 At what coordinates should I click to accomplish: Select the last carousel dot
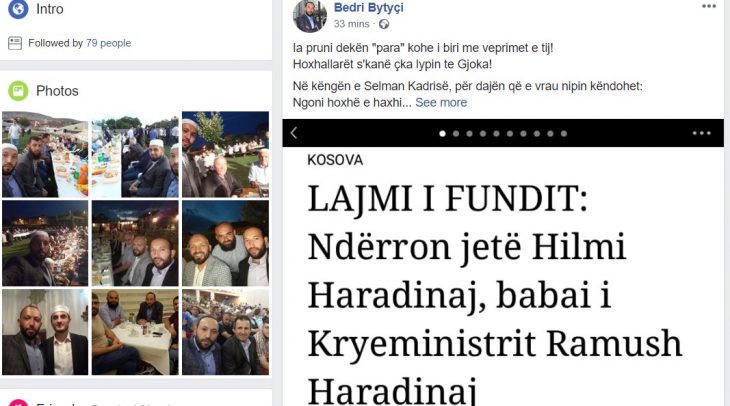(x=564, y=134)
